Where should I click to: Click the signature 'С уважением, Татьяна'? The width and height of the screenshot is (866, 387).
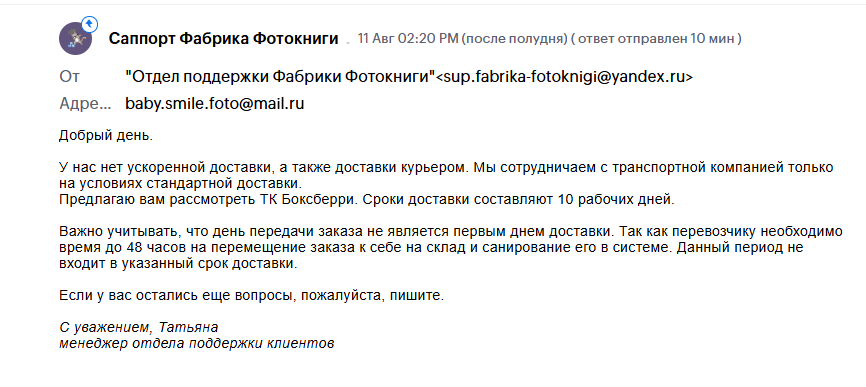[139, 328]
